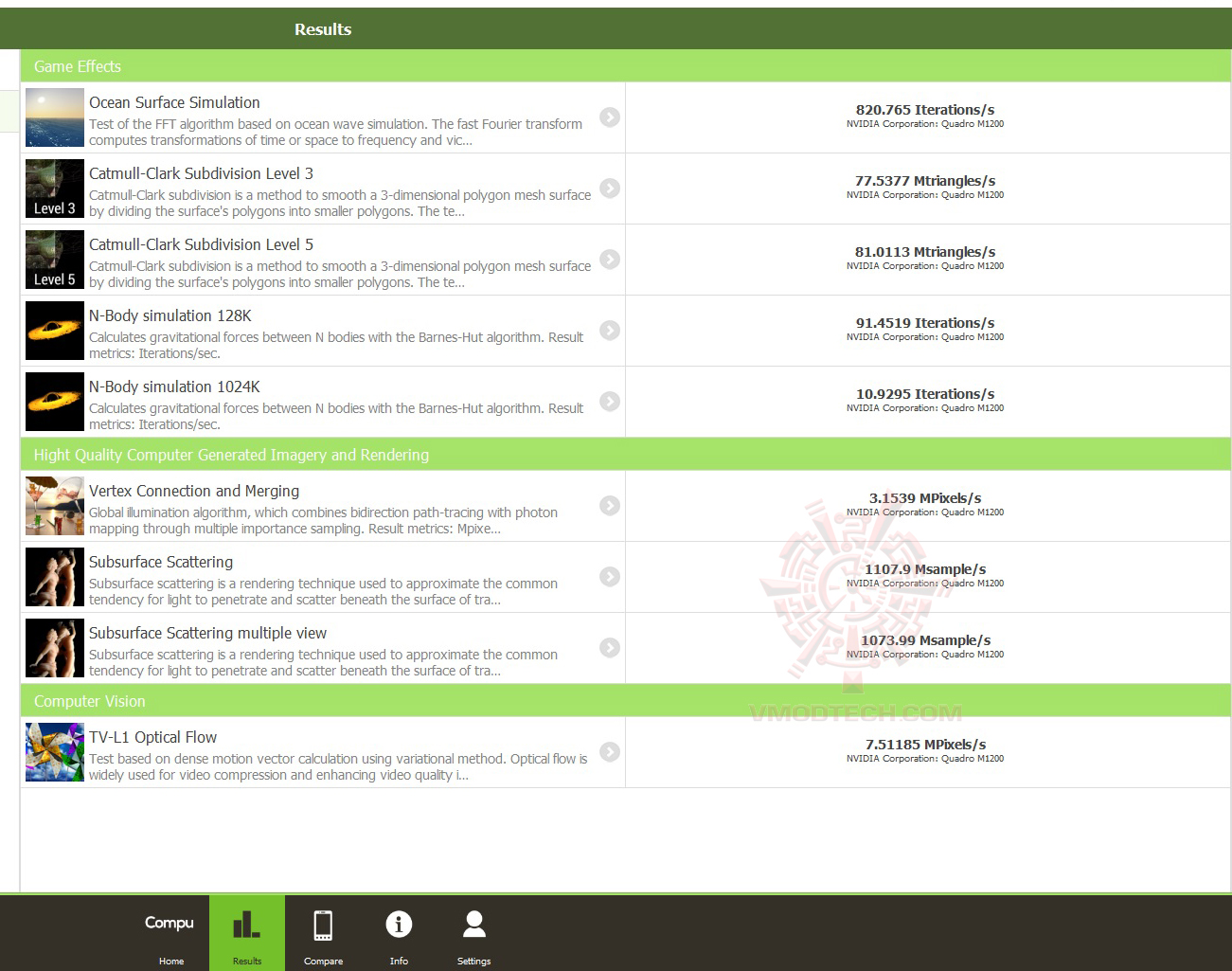Click the 7.51185 MPixels/s result
Image resolution: width=1232 pixels, height=971 pixels.
(x=925, y=745)
